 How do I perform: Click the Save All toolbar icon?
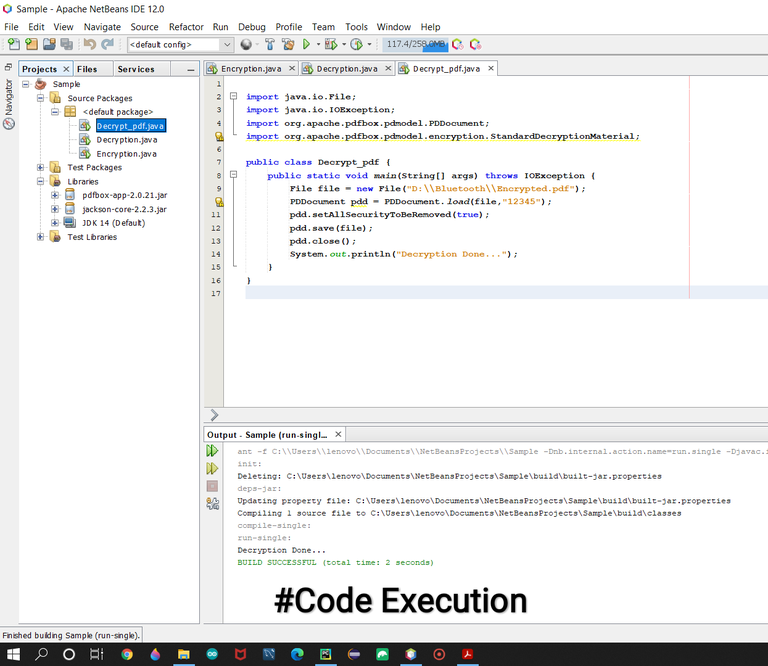coord(66,44)
